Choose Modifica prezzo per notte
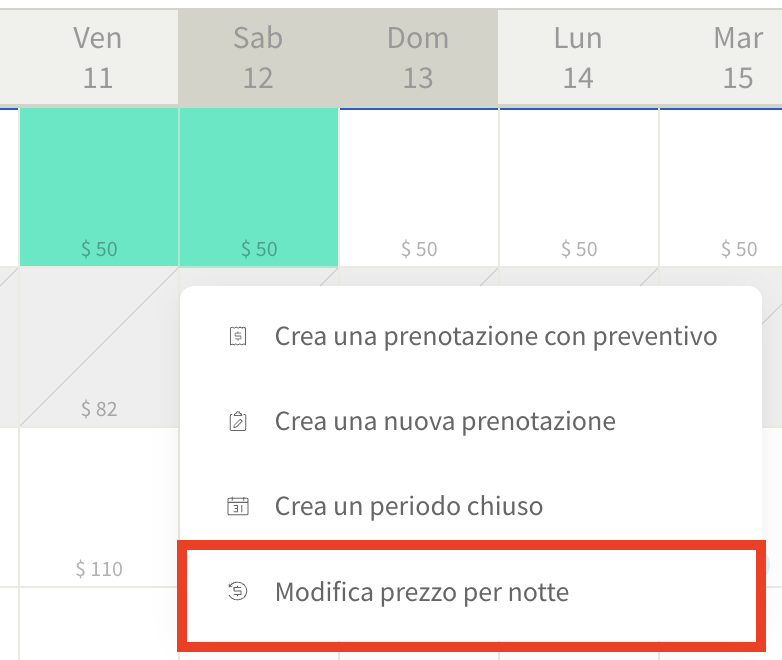The width and height of the screenshot is (782, 660). 421,592
